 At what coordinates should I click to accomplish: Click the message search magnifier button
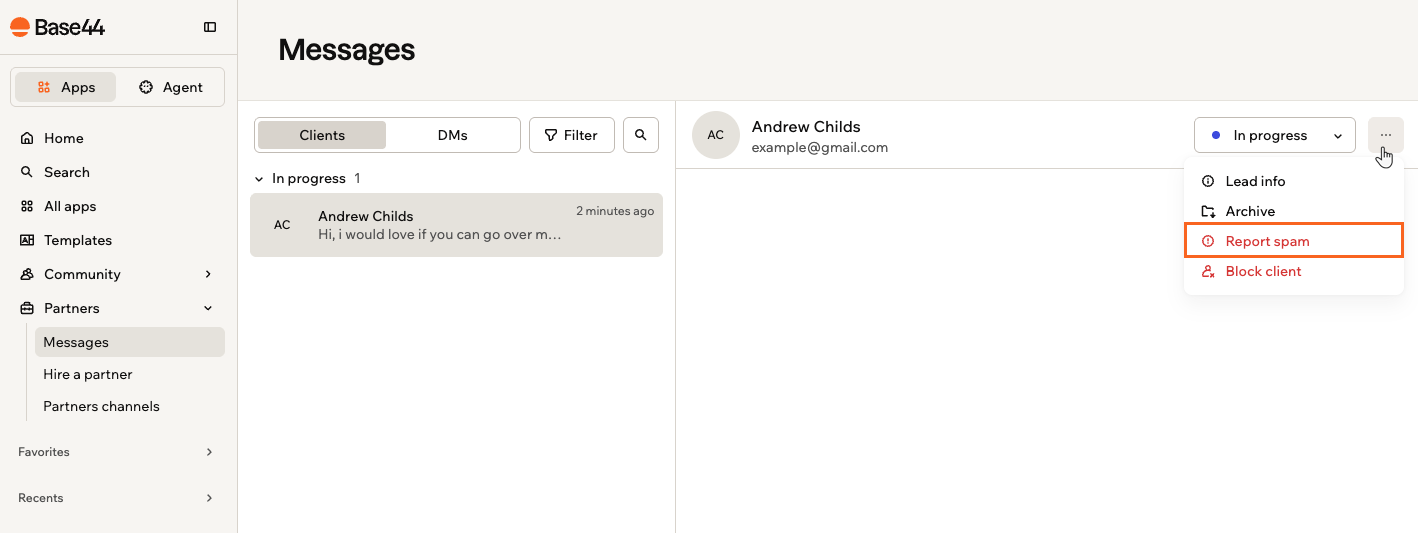(641, 135)
